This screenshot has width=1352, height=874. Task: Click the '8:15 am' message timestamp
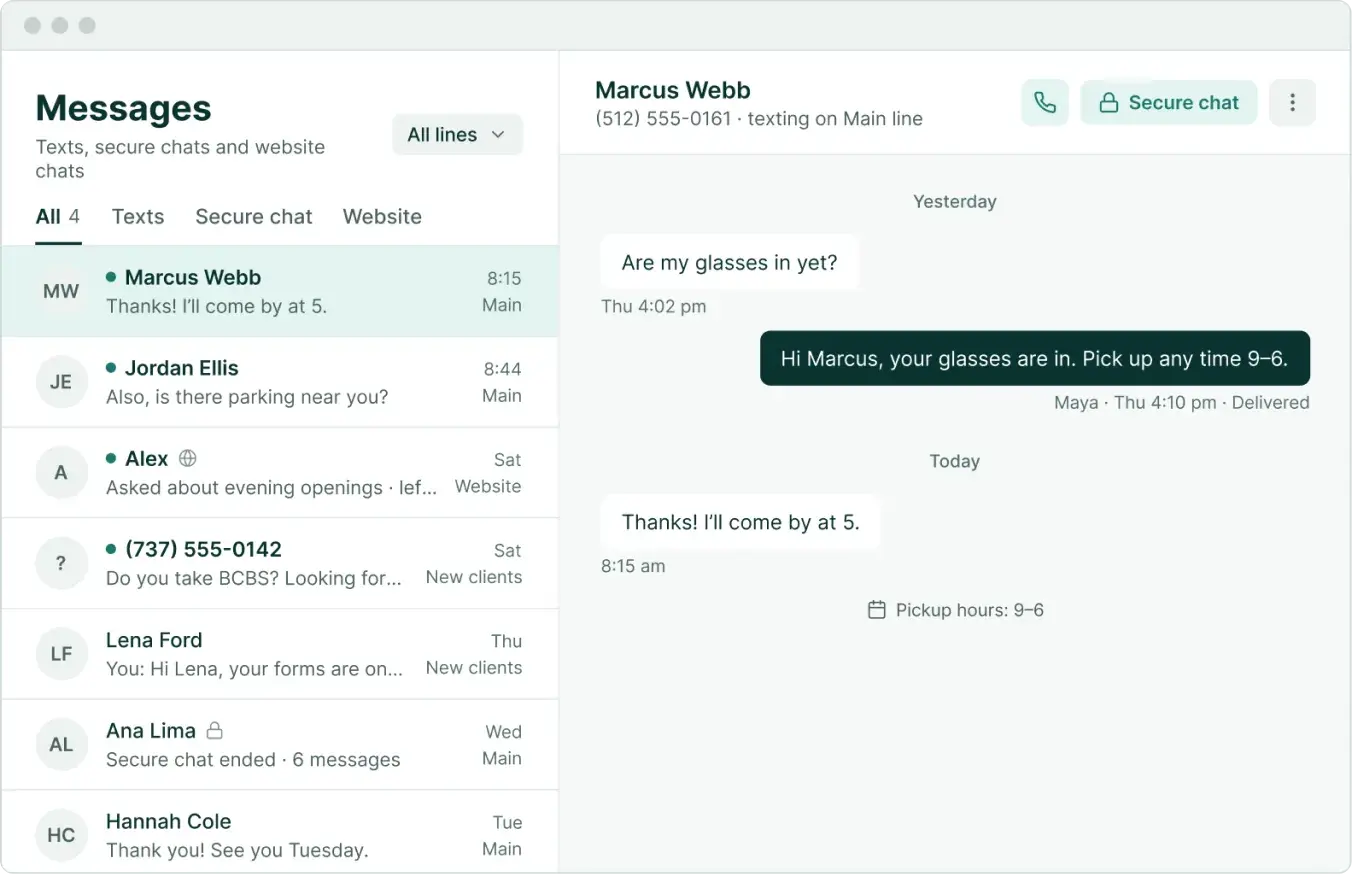(633, 566)
